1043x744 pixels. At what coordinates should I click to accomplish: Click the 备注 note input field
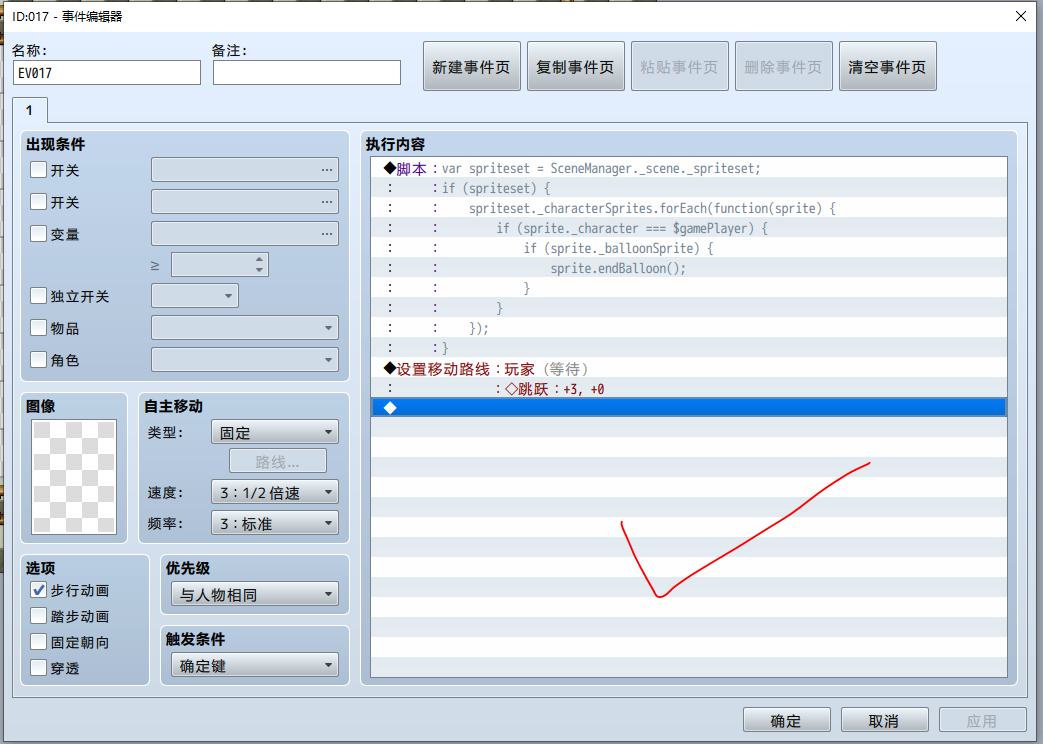click(x=307, y=73)
